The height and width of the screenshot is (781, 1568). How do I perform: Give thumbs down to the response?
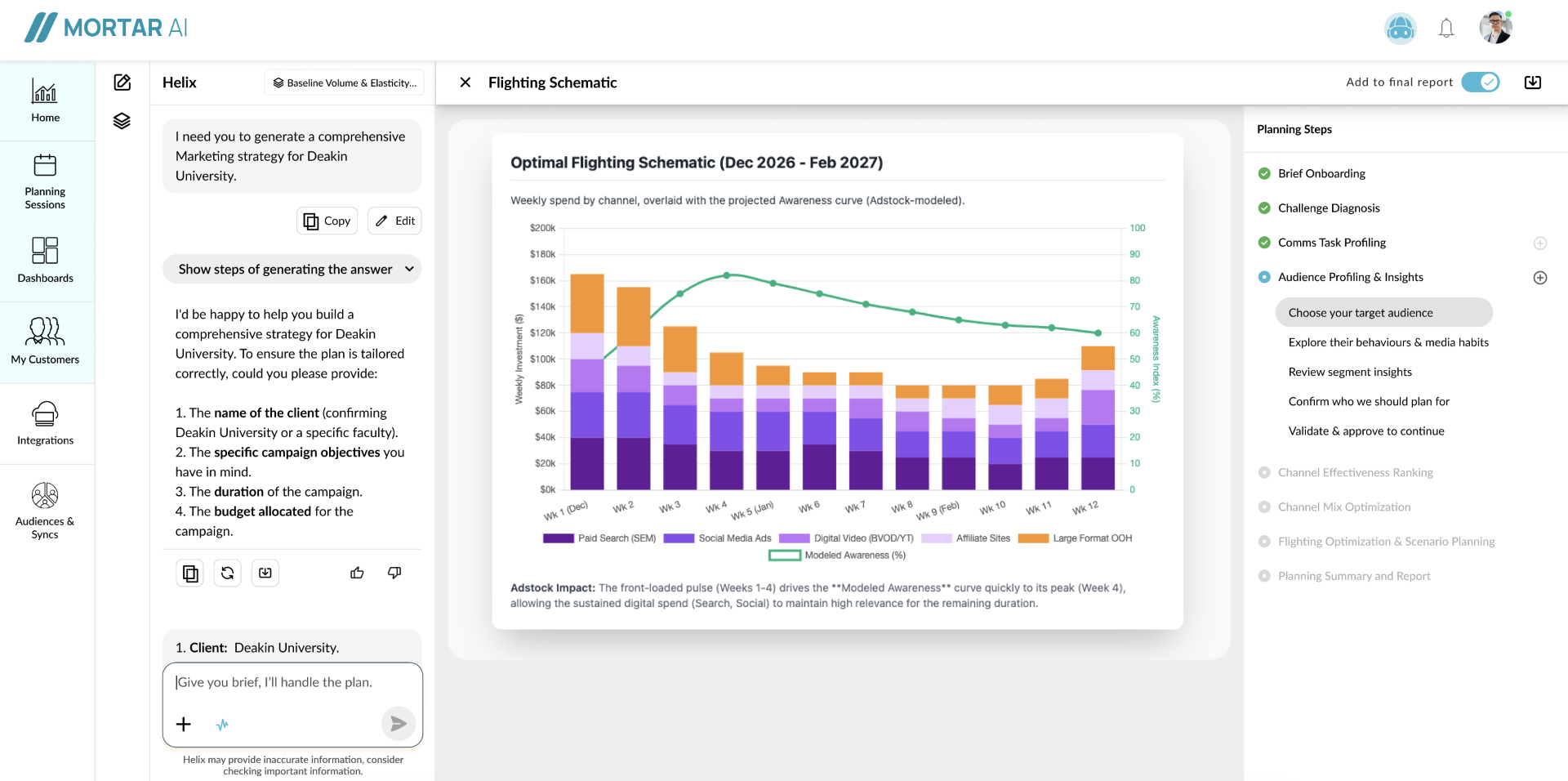394,573
